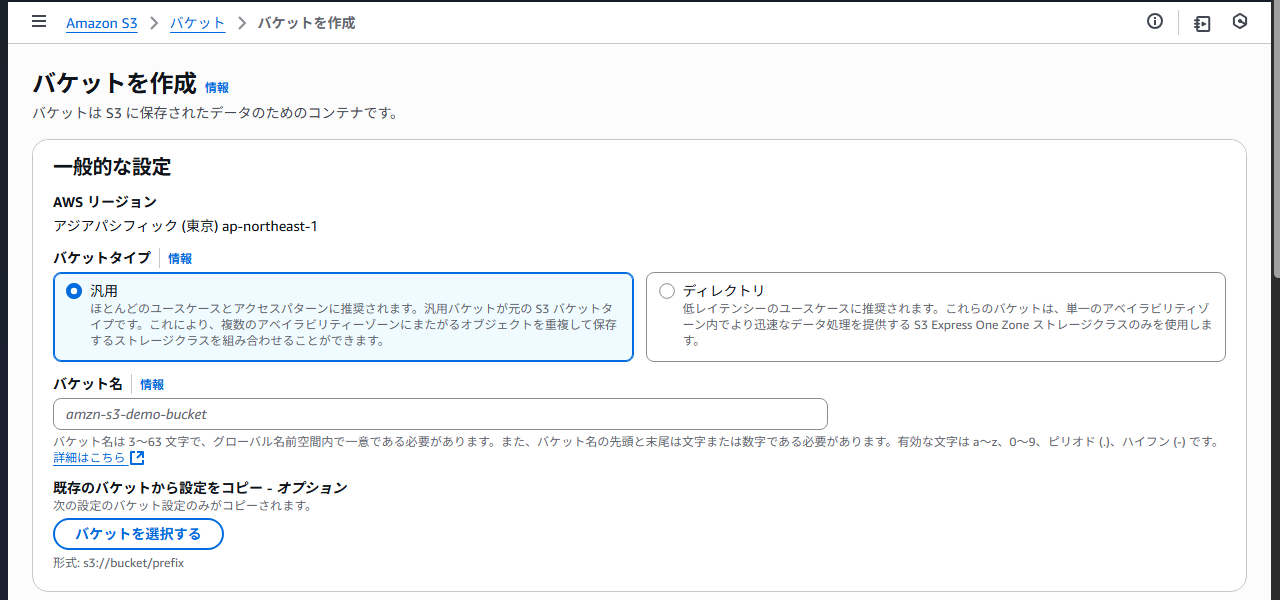The width and height of the screenshot is (1280, 600).
Task: Choose the ディレクトリ bucket type radio button
Action: 667,290
